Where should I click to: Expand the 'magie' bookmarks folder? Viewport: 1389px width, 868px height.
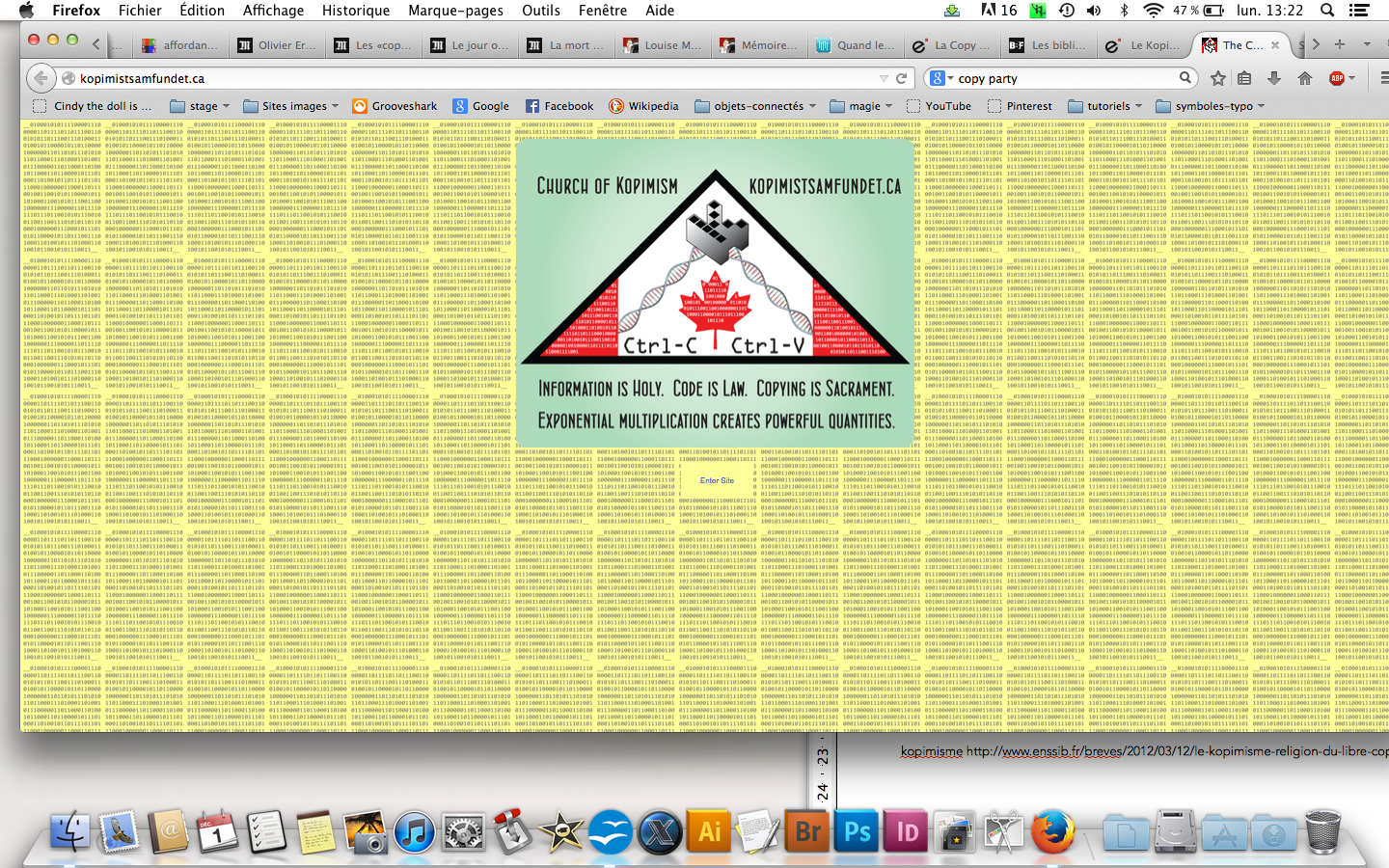(x=861, y=106)
